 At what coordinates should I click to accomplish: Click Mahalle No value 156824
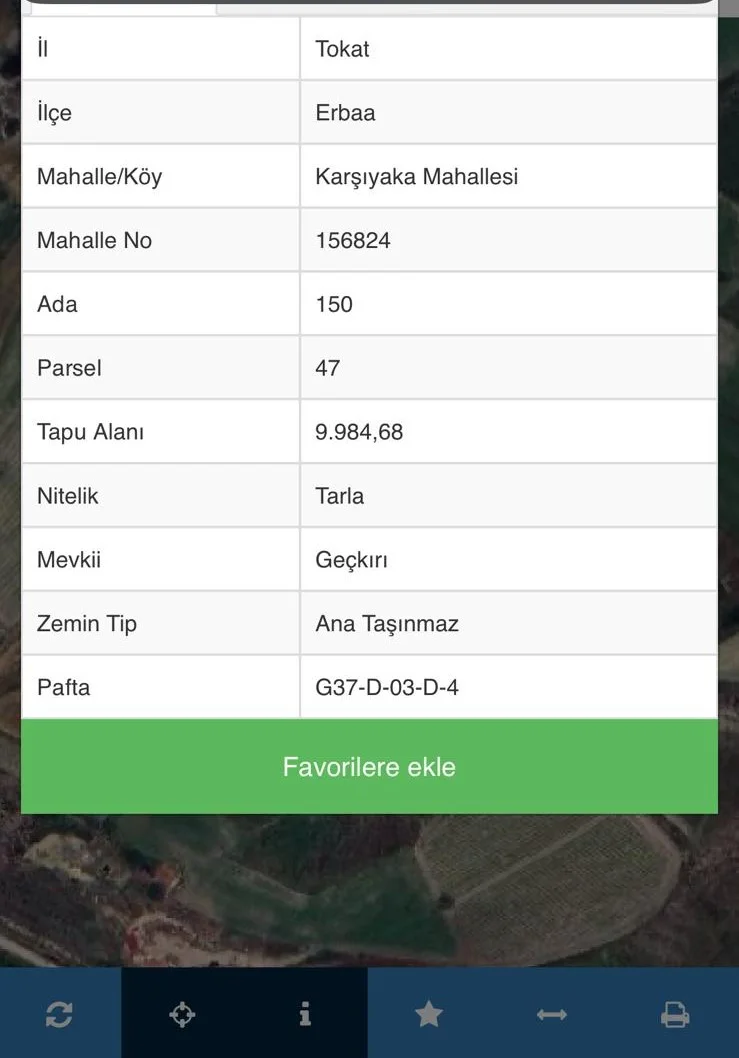tap(353, 241)
